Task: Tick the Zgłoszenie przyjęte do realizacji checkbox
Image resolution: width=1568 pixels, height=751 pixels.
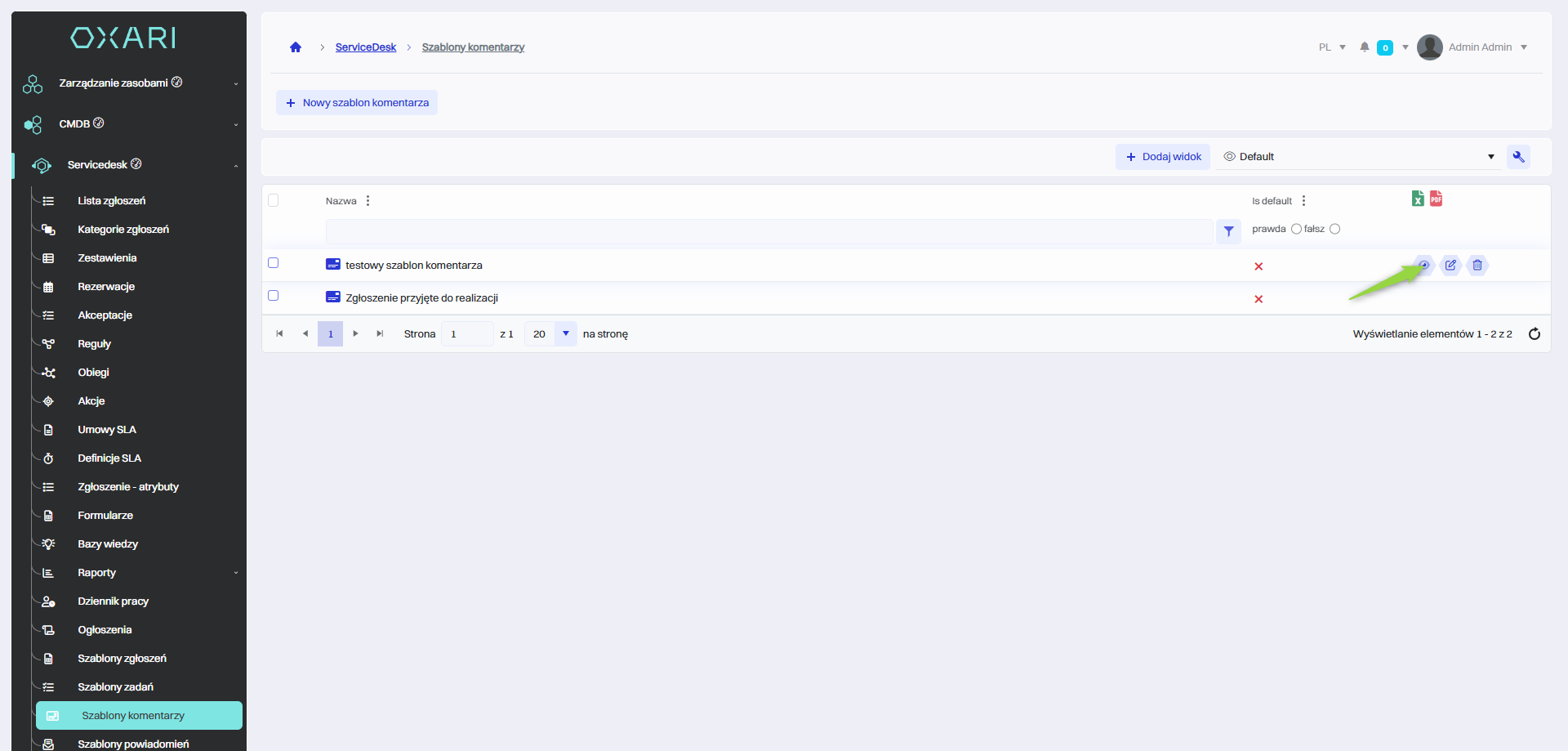Action: (274, 296)
